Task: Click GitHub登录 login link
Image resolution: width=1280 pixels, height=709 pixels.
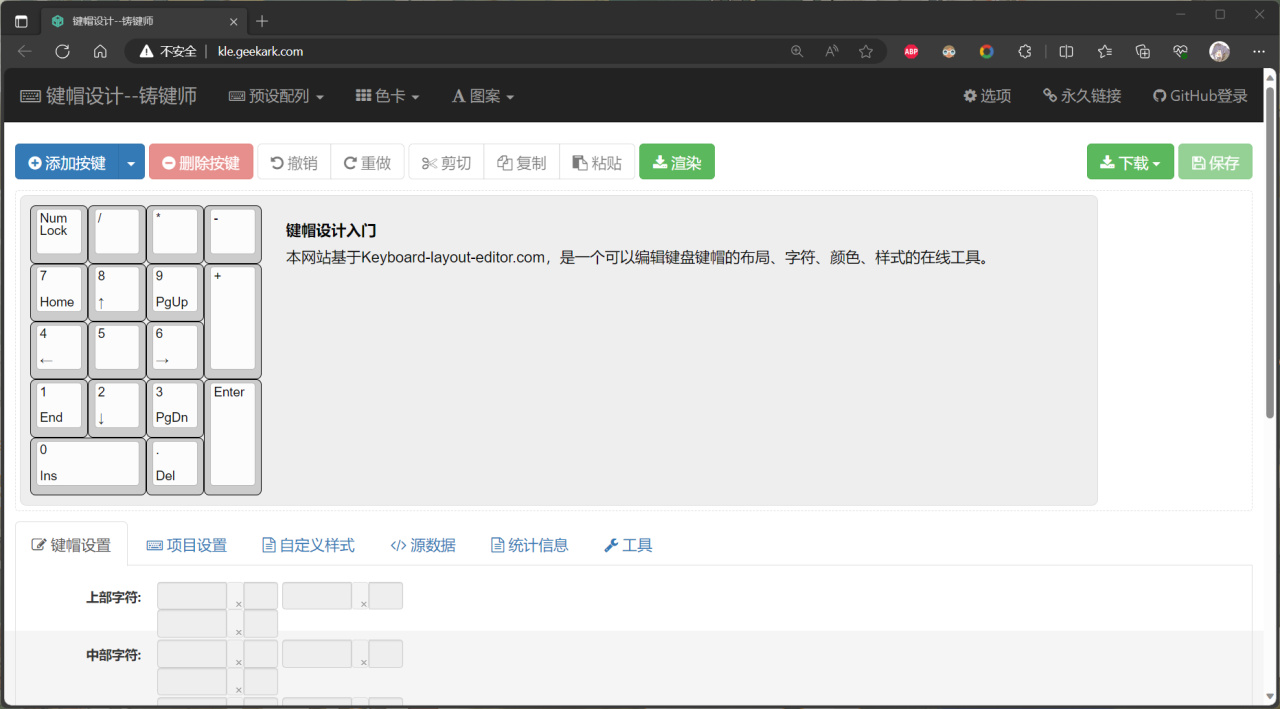Action: coord(1200,96)
